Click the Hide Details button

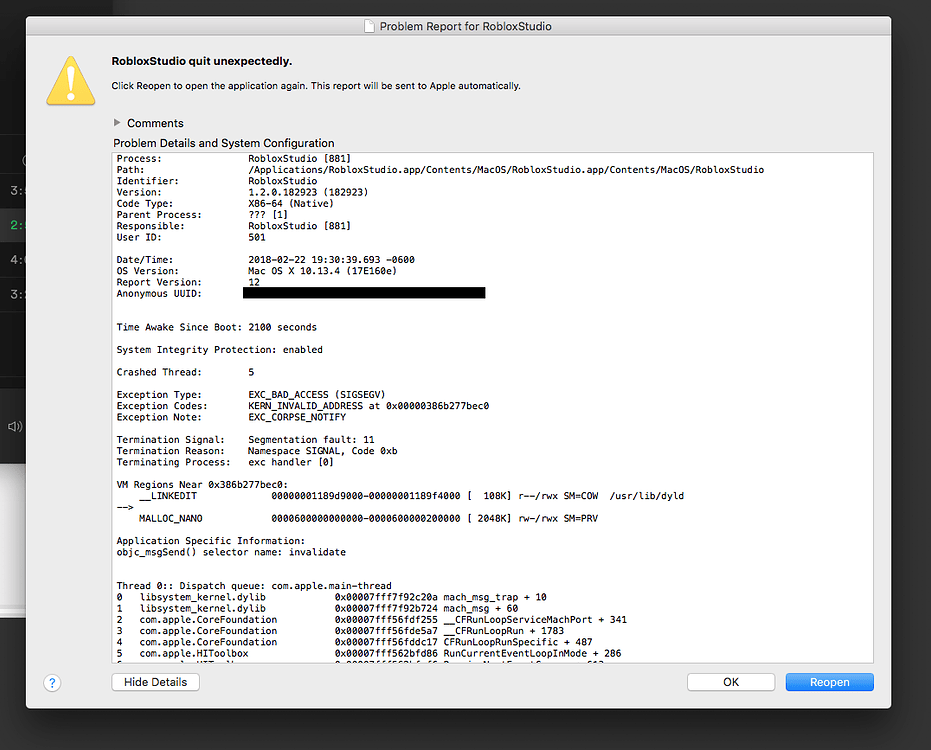click(x=156, y=682)
